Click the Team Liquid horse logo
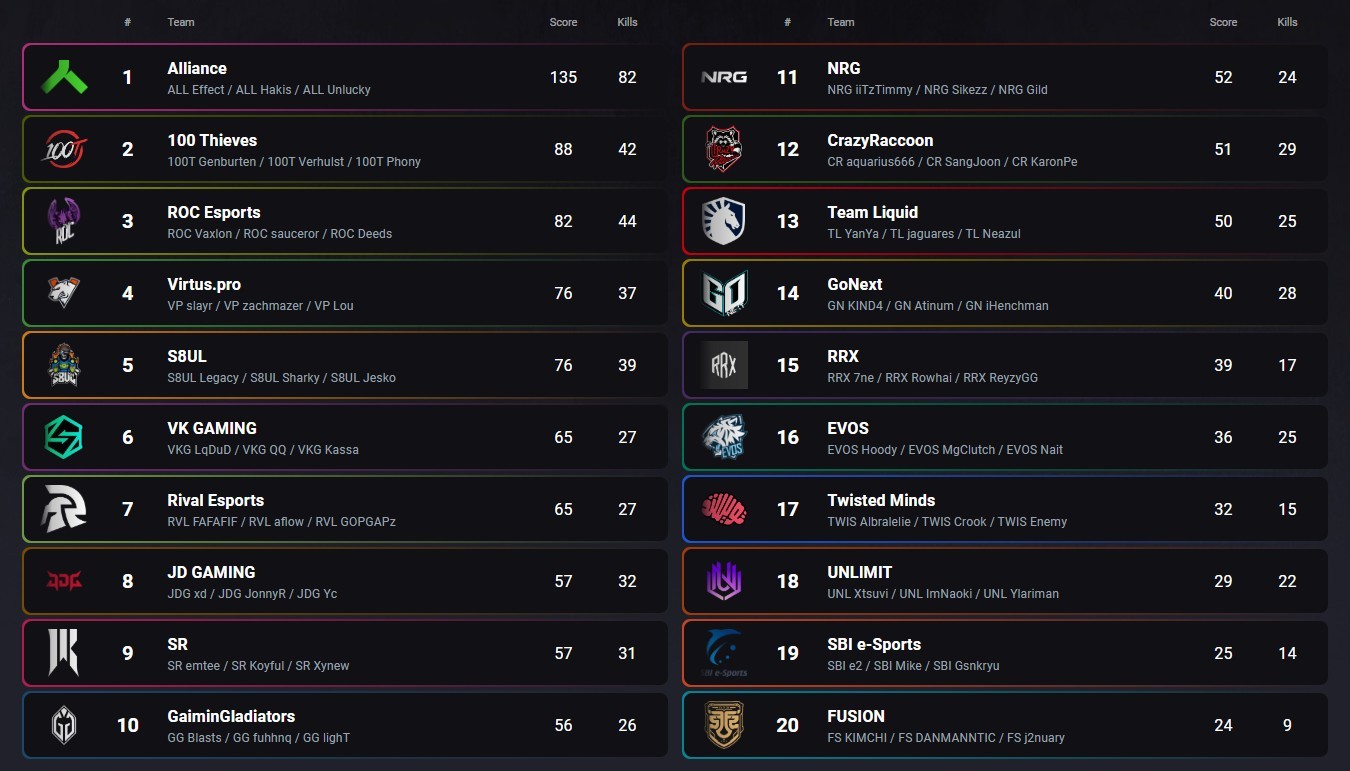The image size is (1350, 771). coord(724,221)
